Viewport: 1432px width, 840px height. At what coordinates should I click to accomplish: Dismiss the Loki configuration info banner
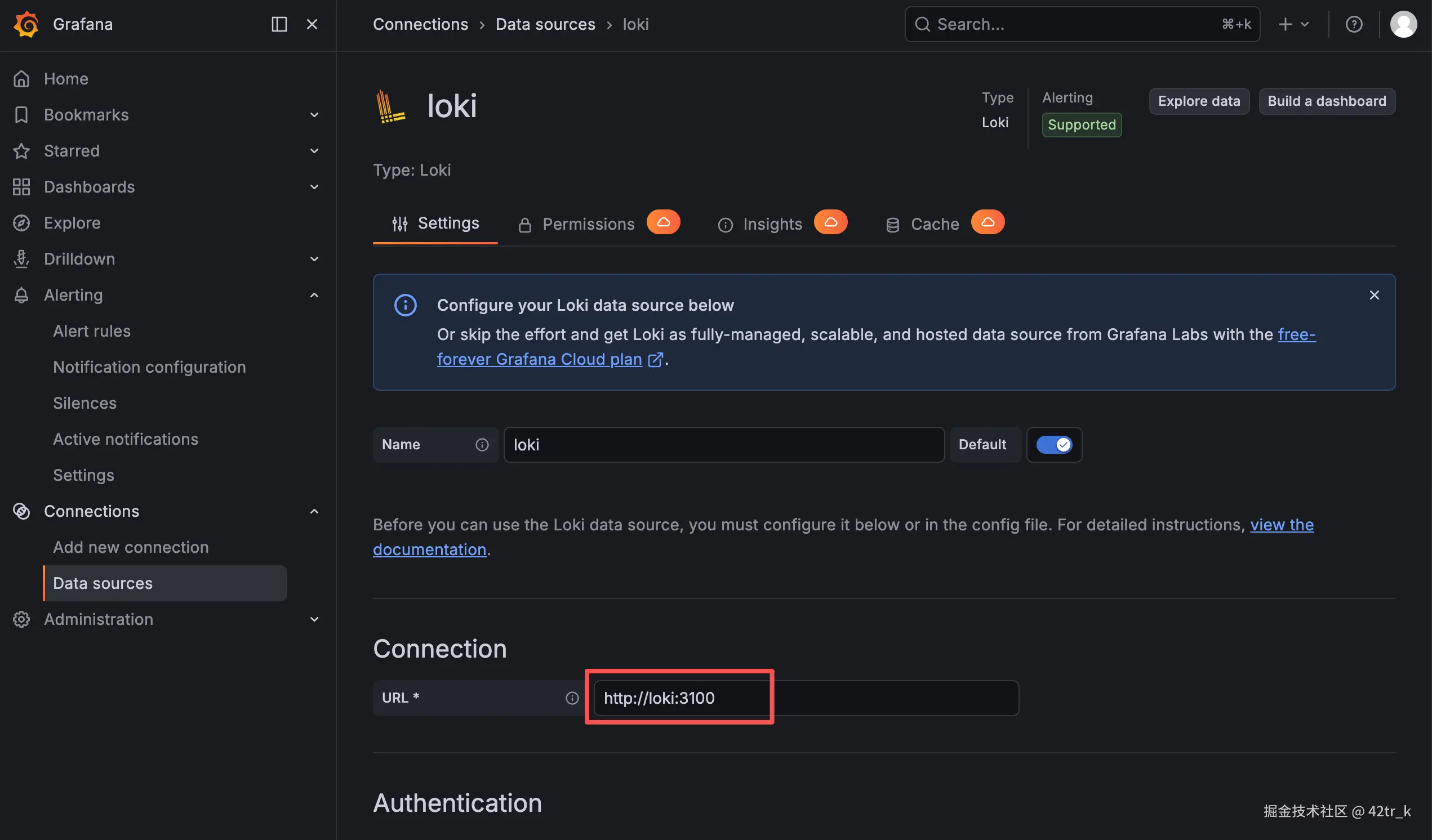1374,296
